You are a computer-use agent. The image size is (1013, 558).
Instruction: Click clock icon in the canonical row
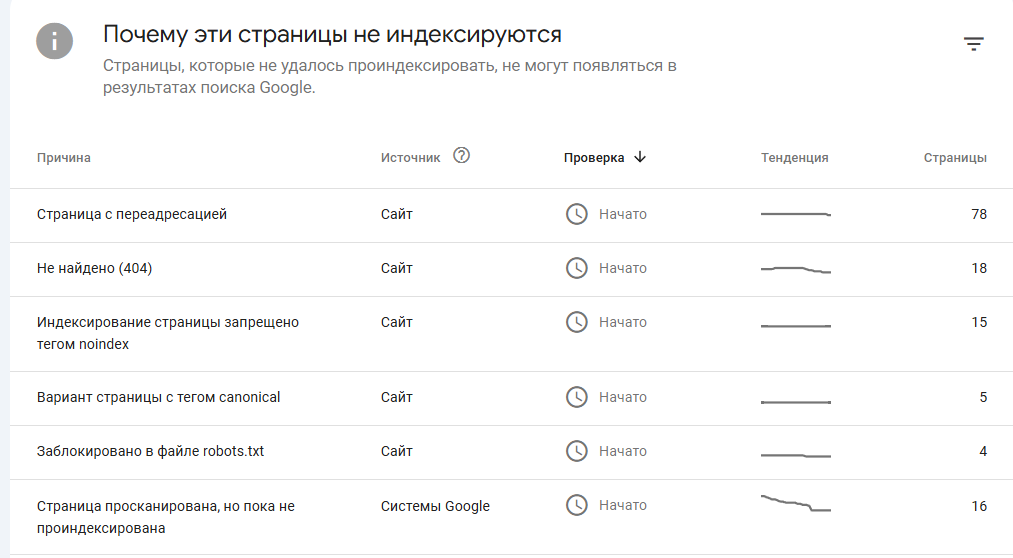576,397
